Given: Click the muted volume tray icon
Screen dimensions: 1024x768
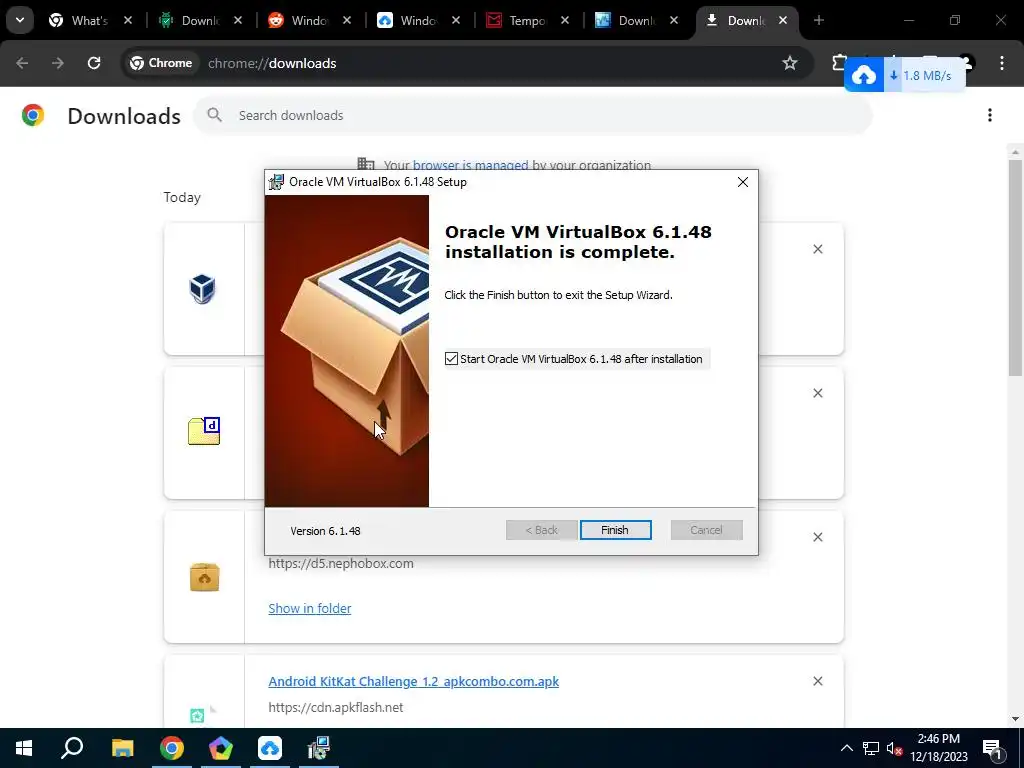Looking at the screenshot, I should 894,748.
